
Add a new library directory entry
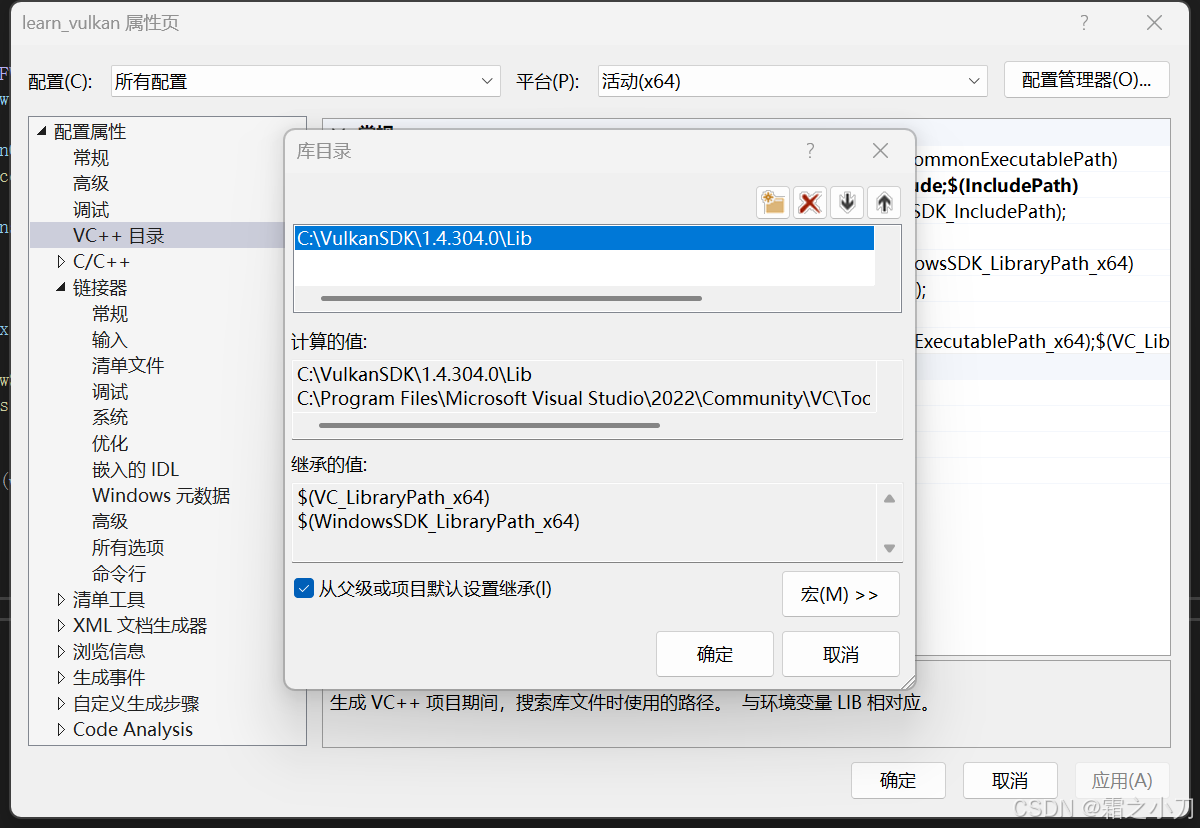tap(772, 202)
